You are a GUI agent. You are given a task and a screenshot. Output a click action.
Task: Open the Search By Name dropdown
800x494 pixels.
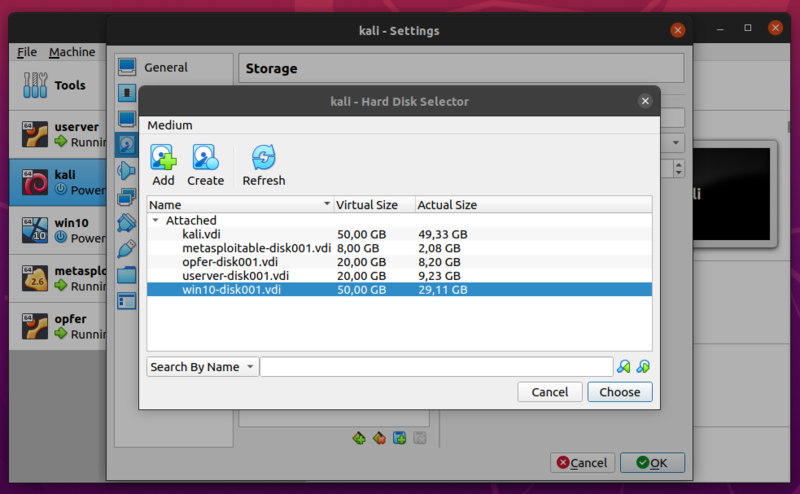pyautogui.click(x=203, y=367)
